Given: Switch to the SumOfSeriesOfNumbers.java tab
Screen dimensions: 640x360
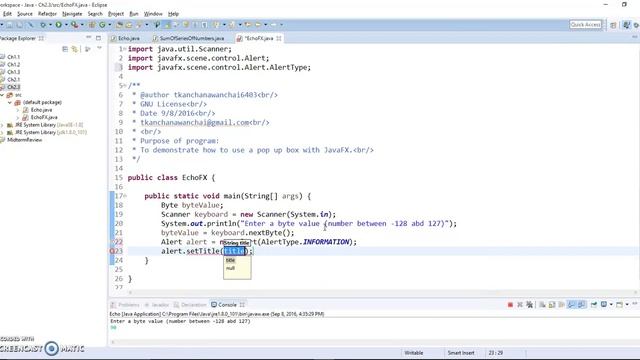Looking at the screenshot, I should [189, 38].
